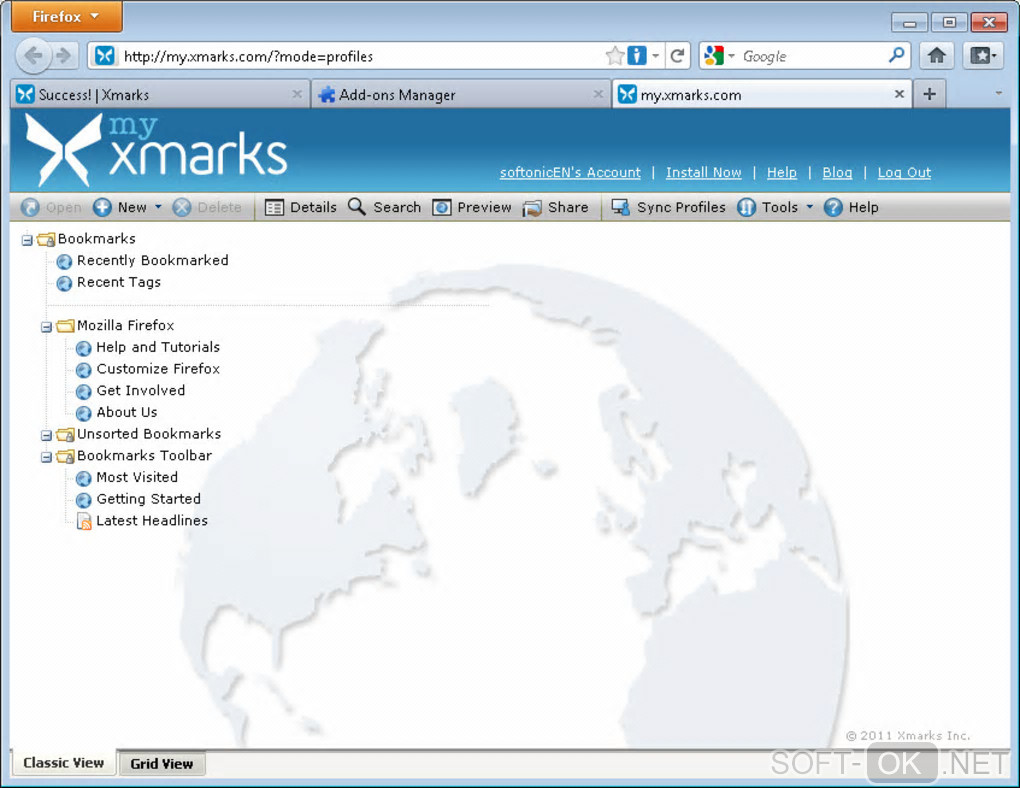Select About Us bookmark
This screenshot has width=1020, height=788.
(127, 412)
